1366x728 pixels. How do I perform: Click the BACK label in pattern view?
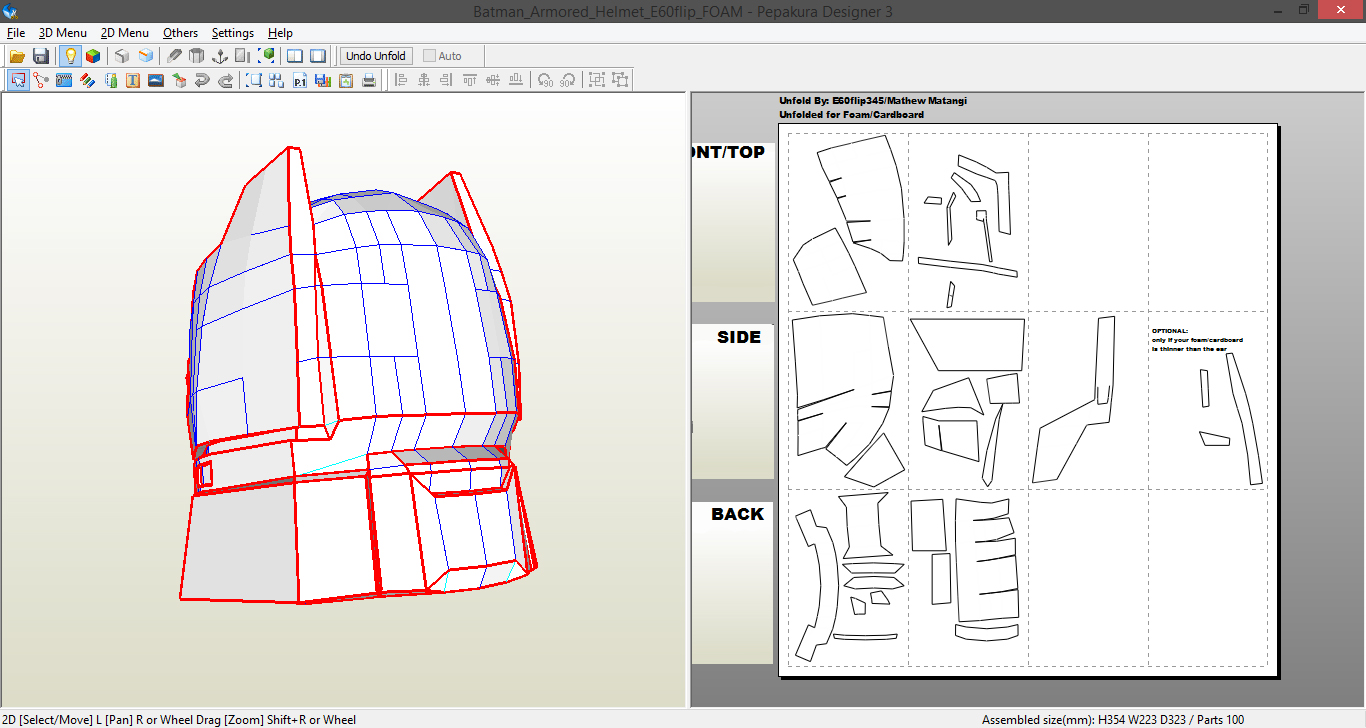[738, 514]
